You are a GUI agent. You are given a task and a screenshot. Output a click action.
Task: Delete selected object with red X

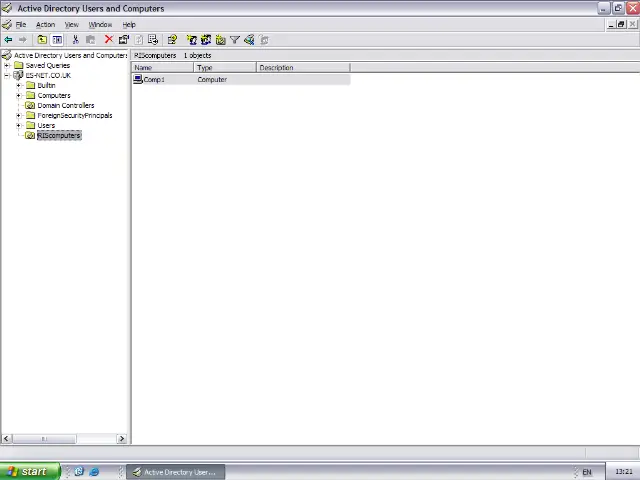(109, 39)
